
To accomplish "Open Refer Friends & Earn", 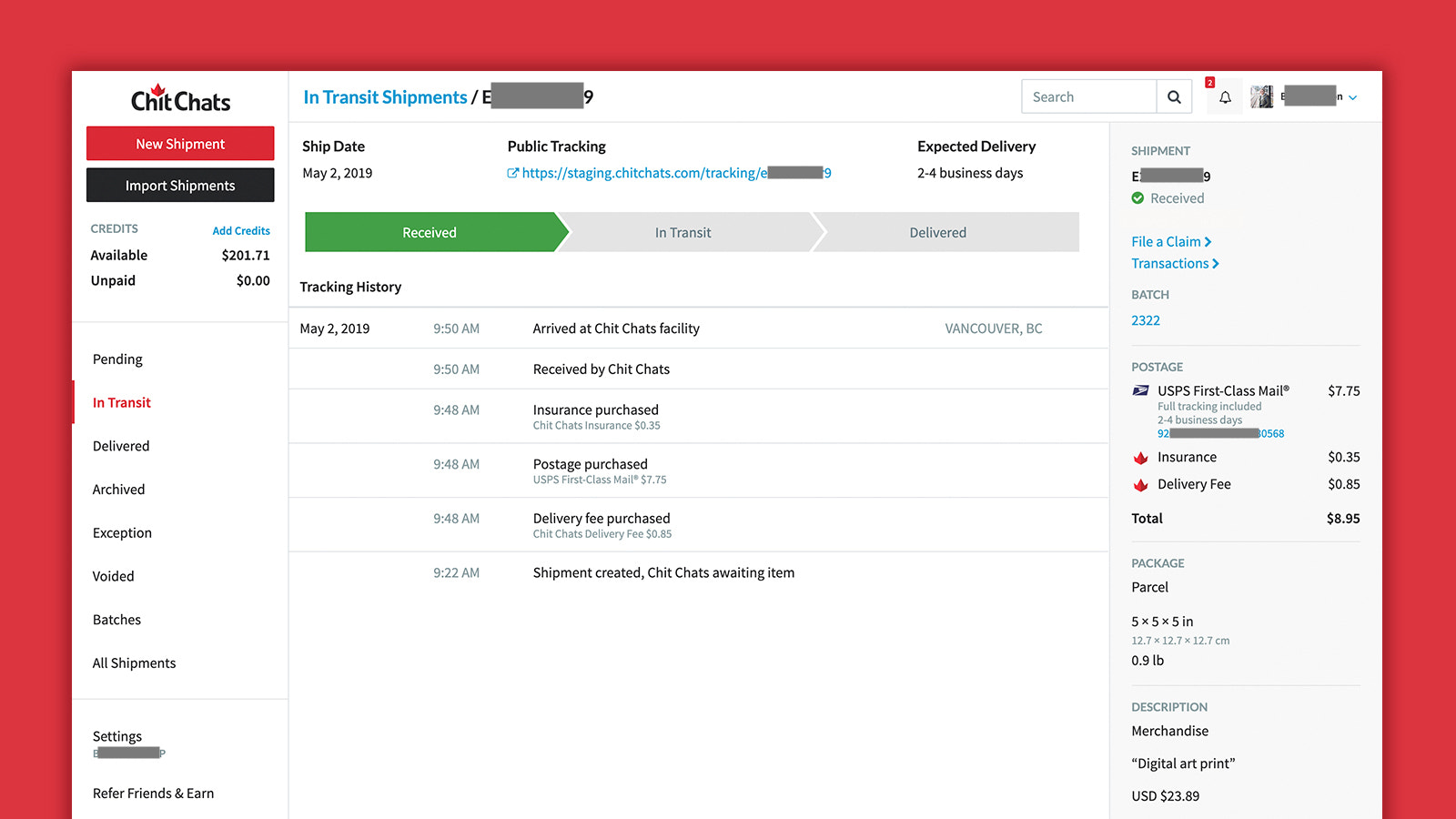I will pyautogui.click(x=153, y=794).
